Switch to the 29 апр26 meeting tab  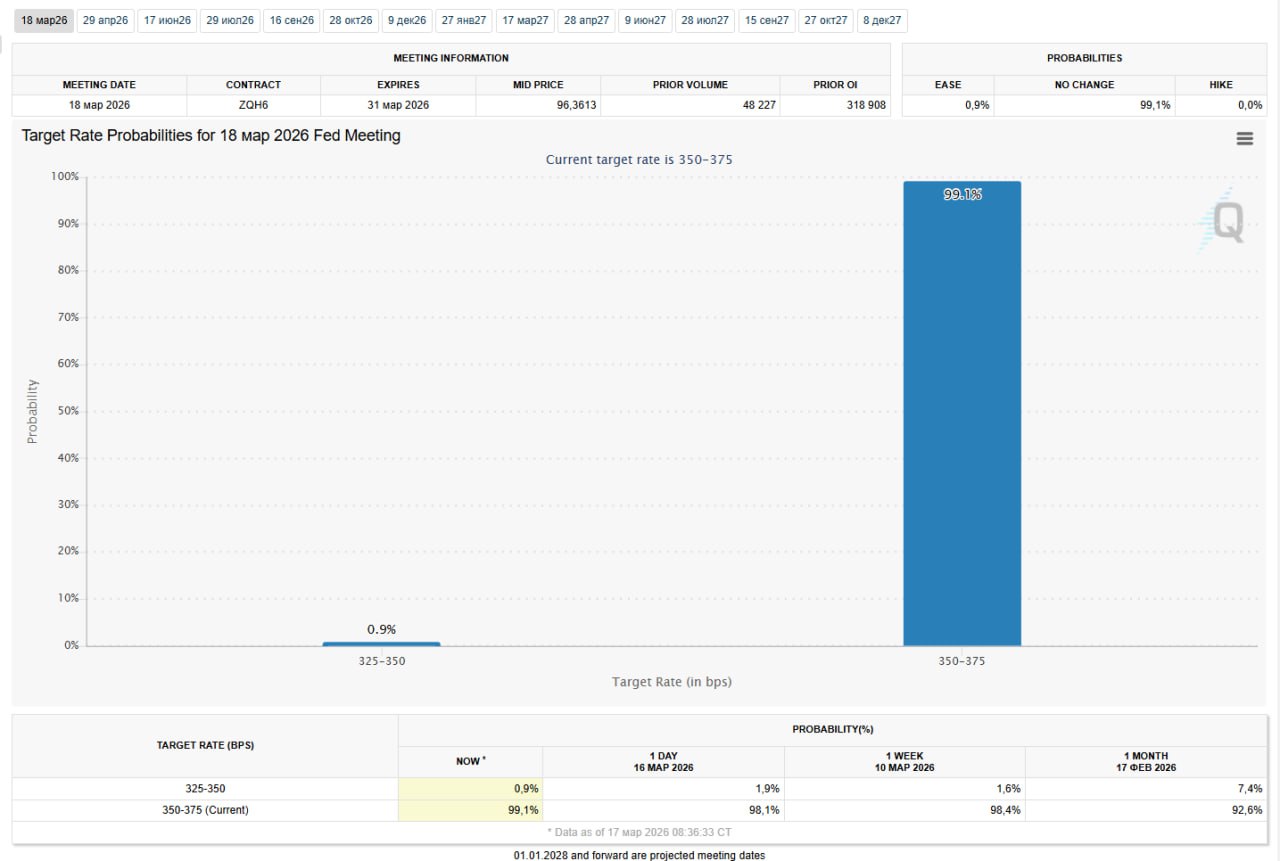105,20
